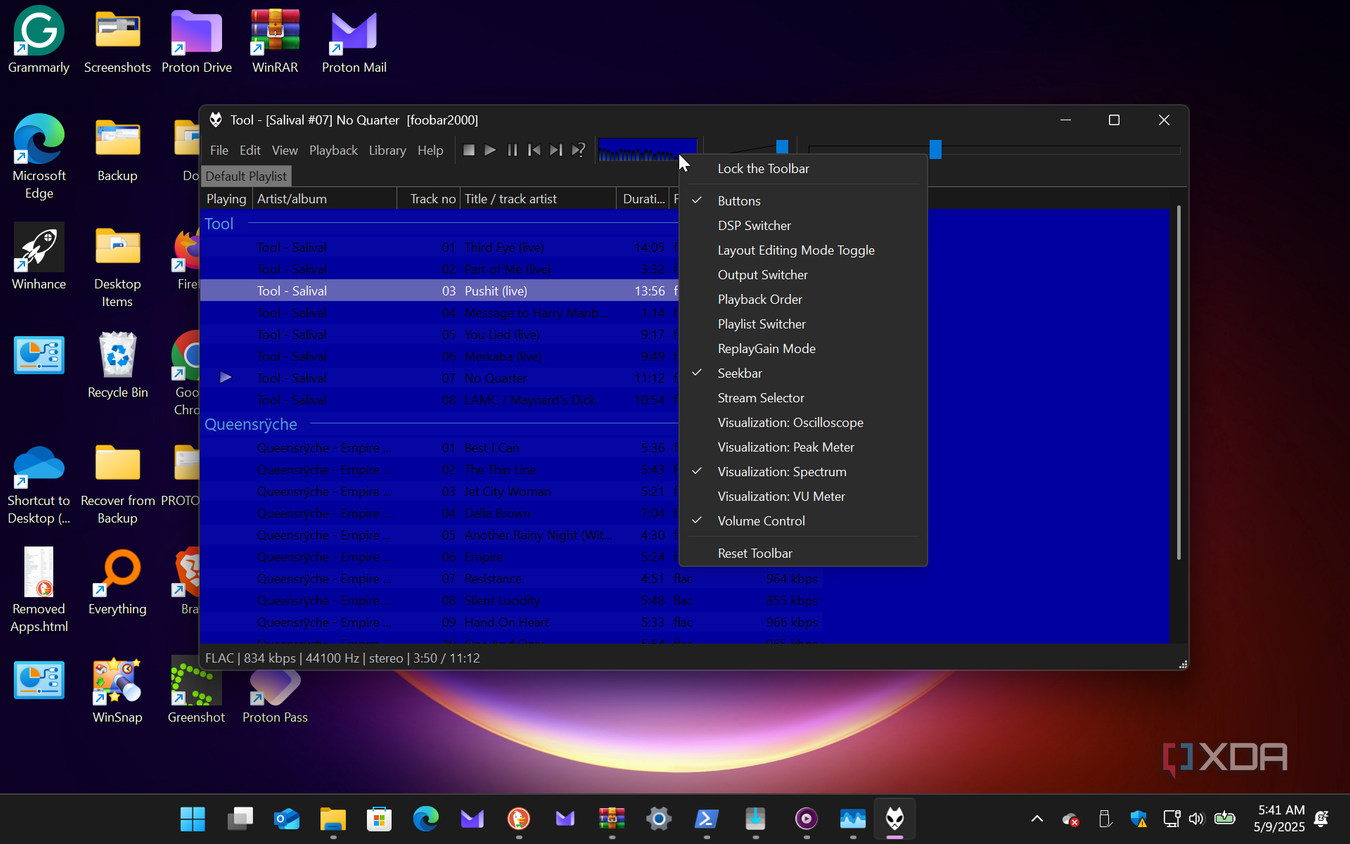Image resolution: width=1350 pixels, height=844 pixels.
Task: Open the Grammarly desktop shortcut
Action: tap(39, 41)
